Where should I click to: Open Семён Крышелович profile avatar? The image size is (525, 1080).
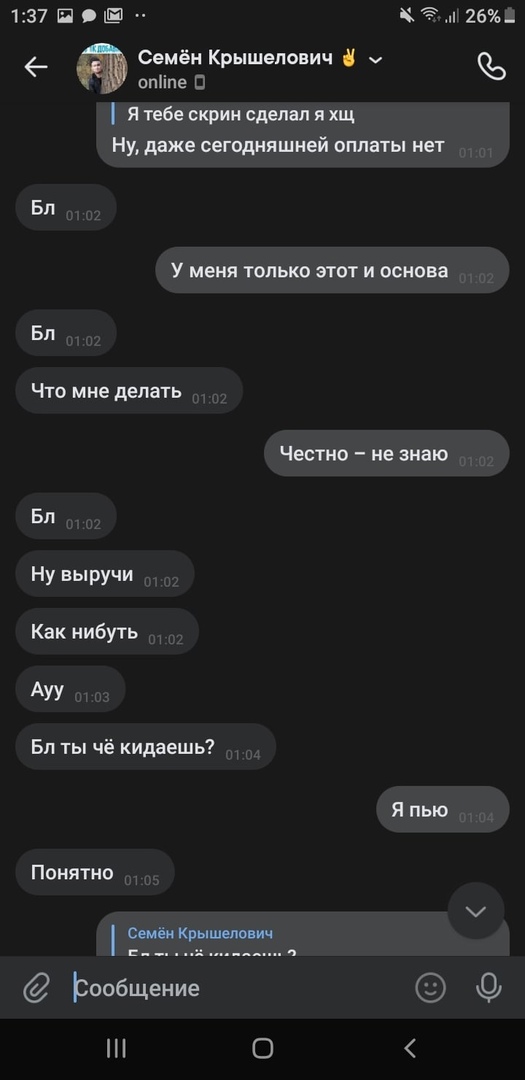101,68
